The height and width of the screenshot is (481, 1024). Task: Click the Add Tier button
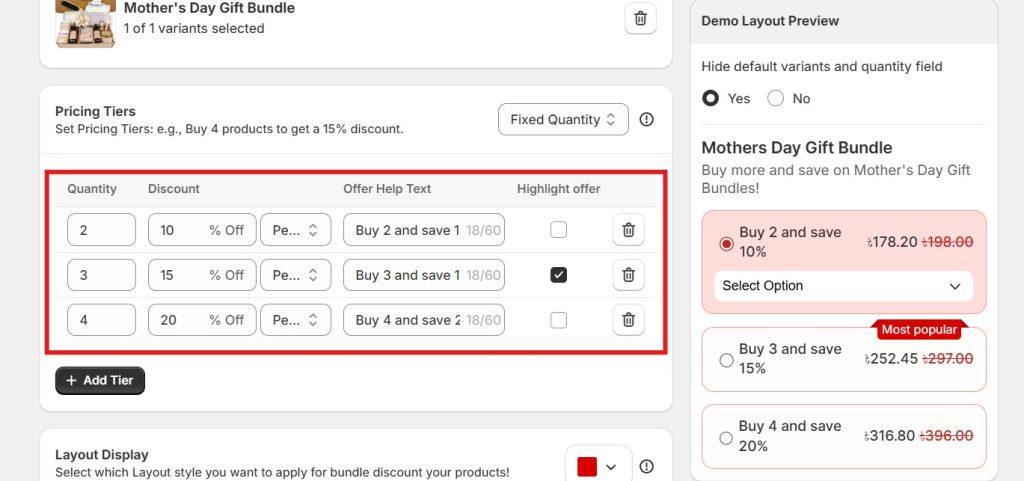click(100, 380)
